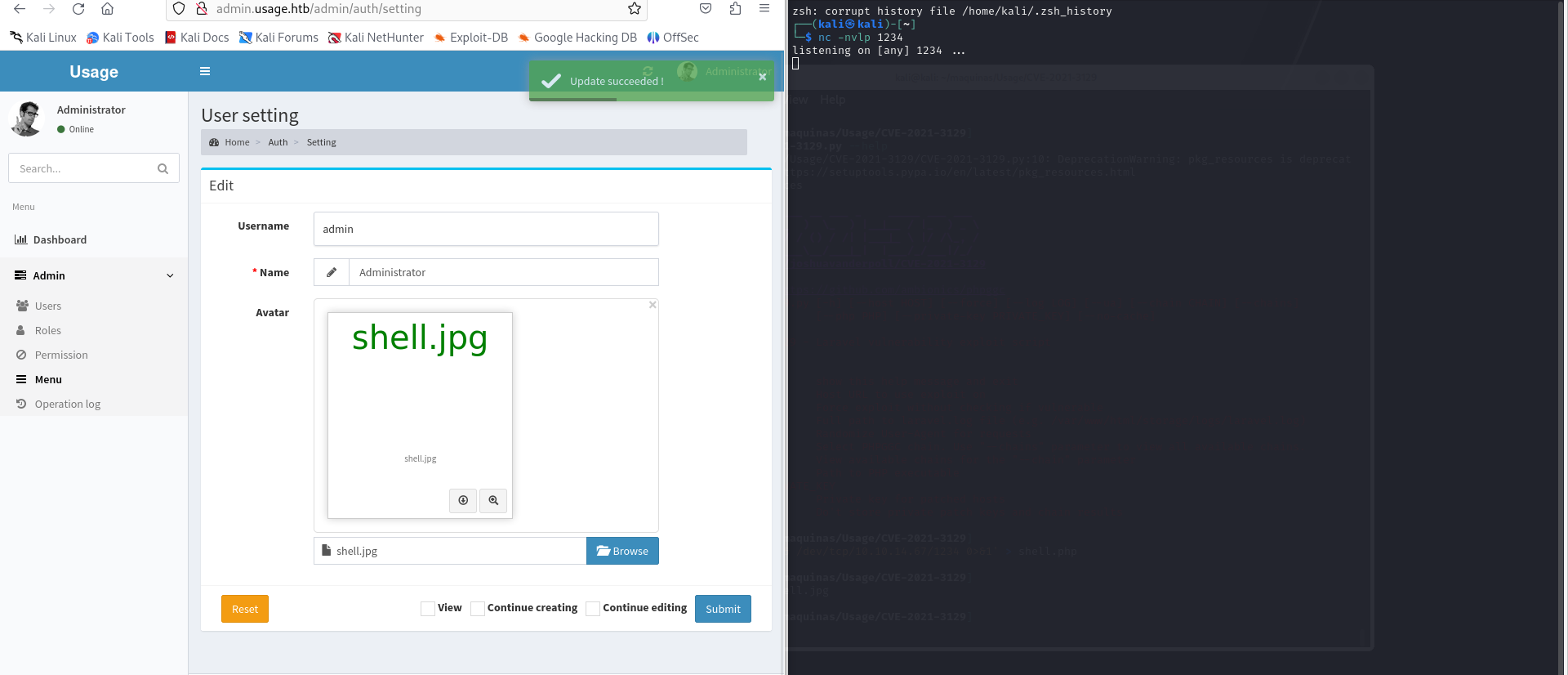Focus the Name input field

click(x=502, y=272)
